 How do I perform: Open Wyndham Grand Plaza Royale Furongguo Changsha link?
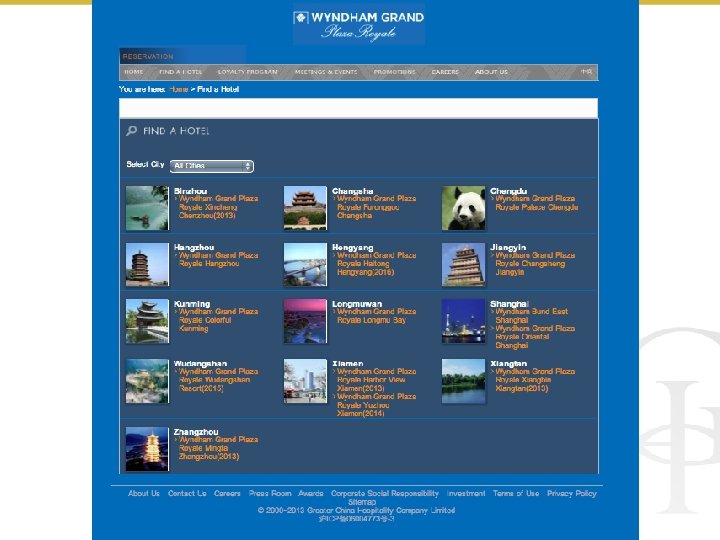pos(377,207)
